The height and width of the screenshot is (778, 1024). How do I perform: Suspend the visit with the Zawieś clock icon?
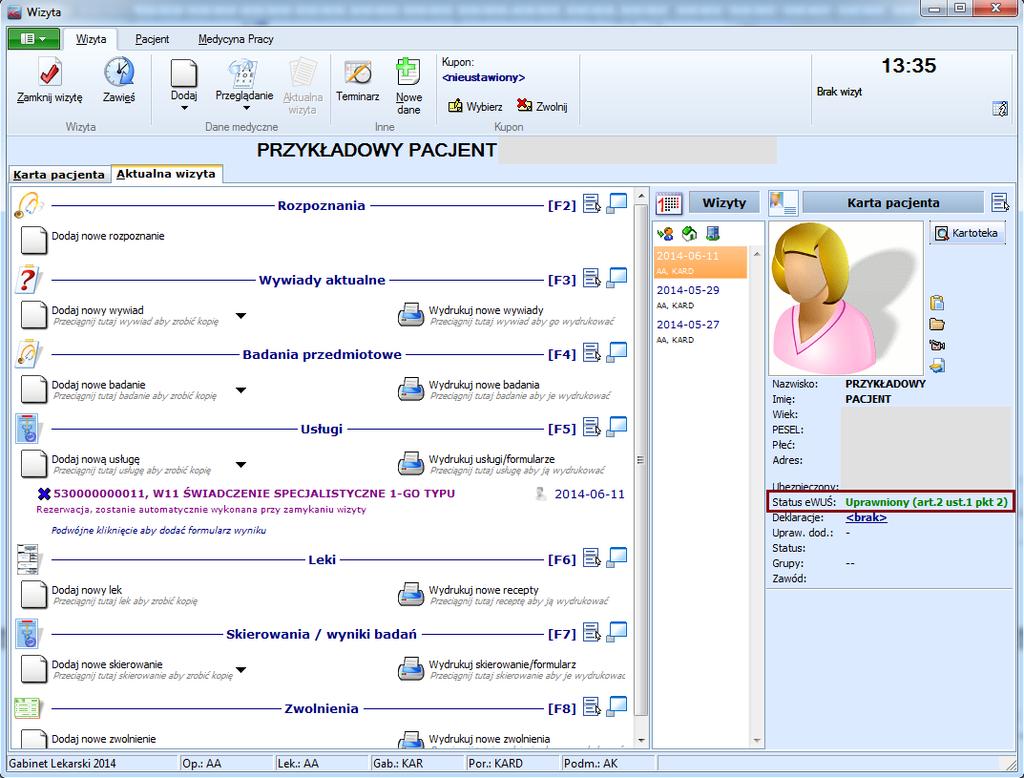(119, 72)
